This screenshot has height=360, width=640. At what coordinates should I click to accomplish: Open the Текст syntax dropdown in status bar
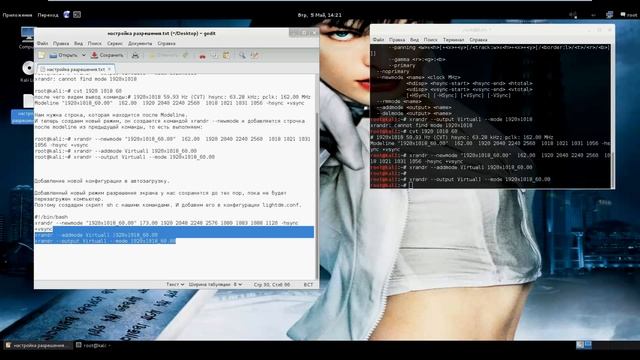click(175, 284)
